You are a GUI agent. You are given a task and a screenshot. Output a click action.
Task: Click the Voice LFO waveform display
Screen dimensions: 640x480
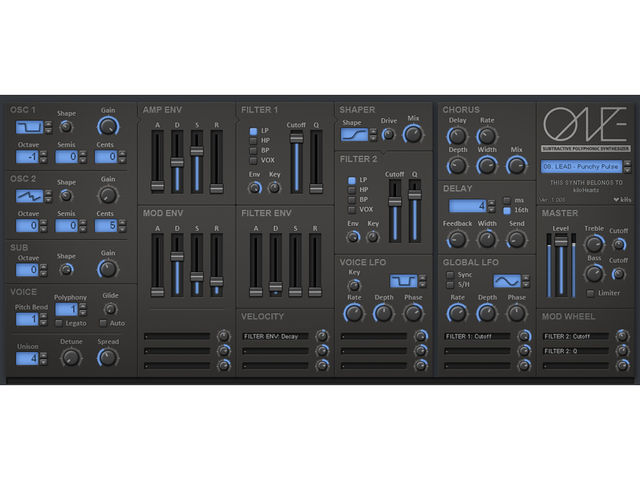pos(403,281)
